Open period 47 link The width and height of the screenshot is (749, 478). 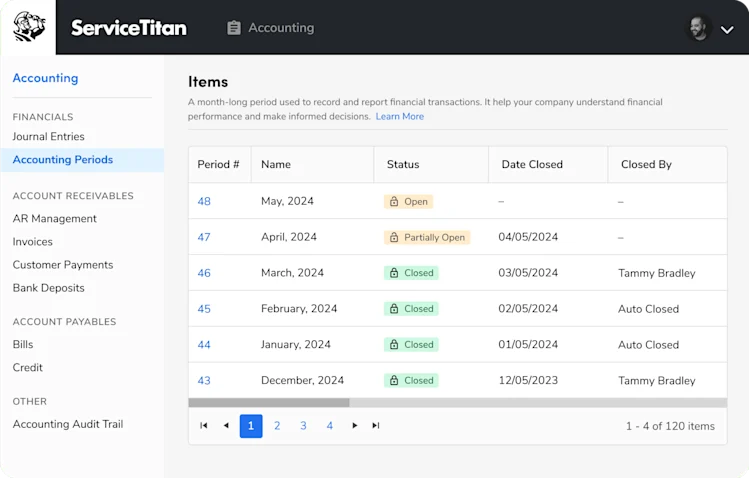click(204, 237)
